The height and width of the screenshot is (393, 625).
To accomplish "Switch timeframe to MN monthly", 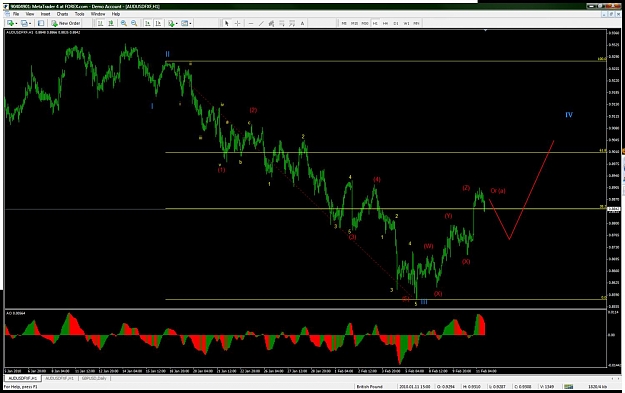I will [416, 24].
